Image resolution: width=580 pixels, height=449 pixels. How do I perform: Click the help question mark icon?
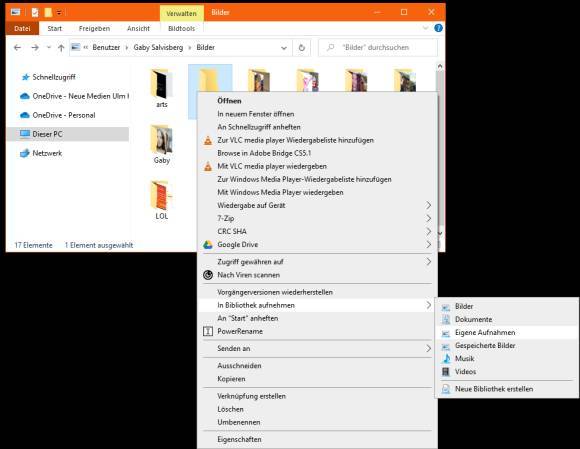tap(438, 28)
